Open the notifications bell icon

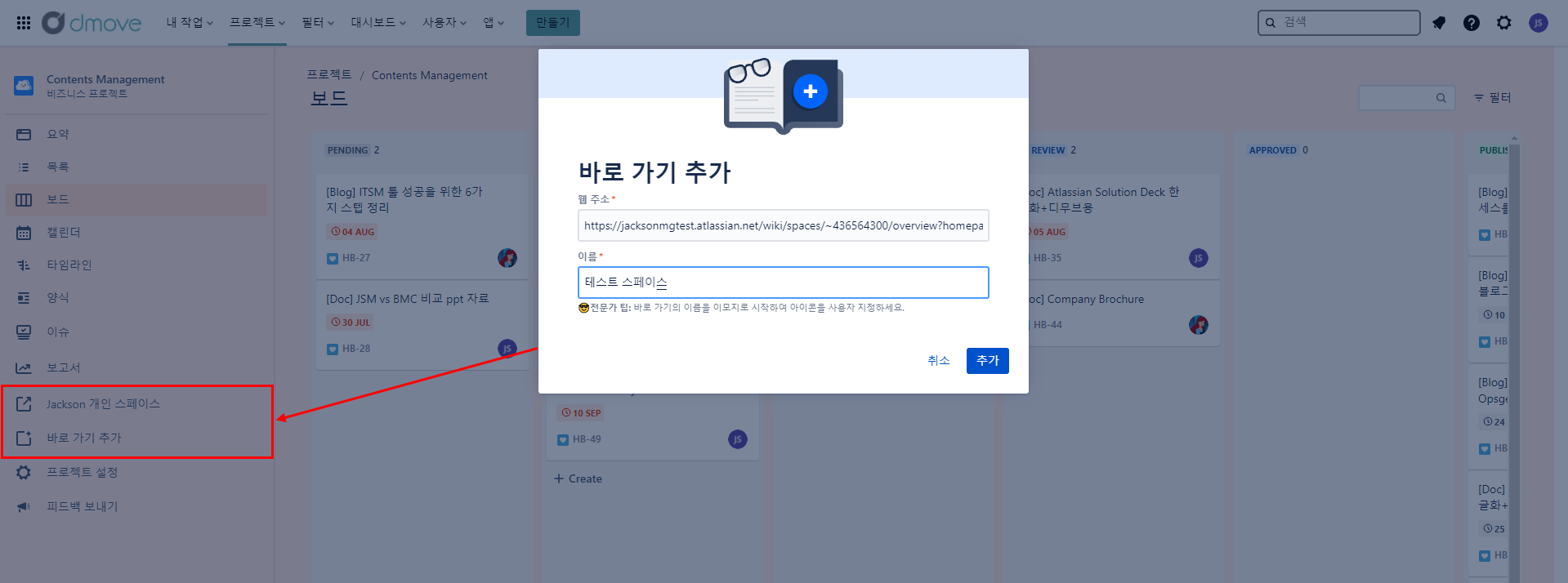point(1439,23)
